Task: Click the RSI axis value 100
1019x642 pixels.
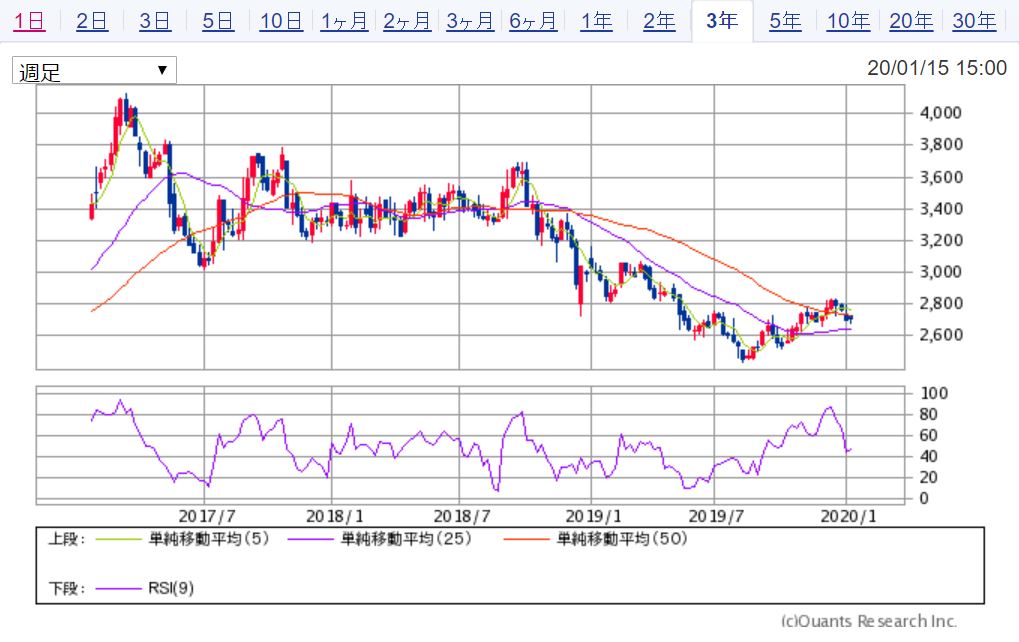Action: [934, 393]
